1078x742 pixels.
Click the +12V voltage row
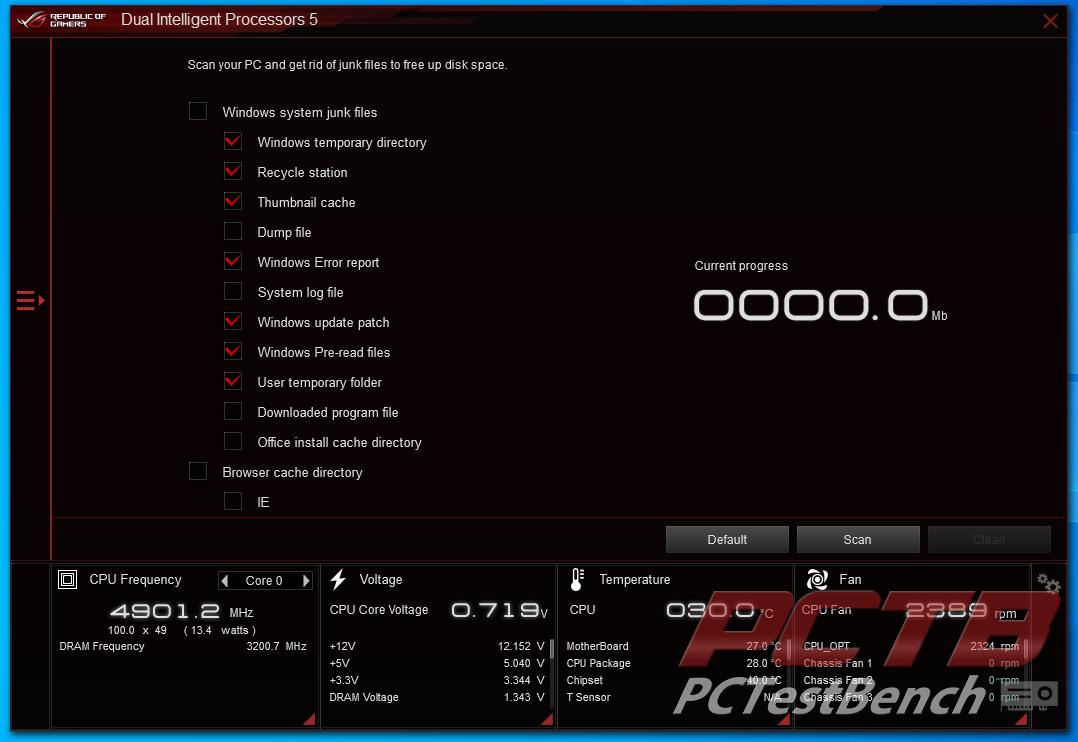(437, 646)
